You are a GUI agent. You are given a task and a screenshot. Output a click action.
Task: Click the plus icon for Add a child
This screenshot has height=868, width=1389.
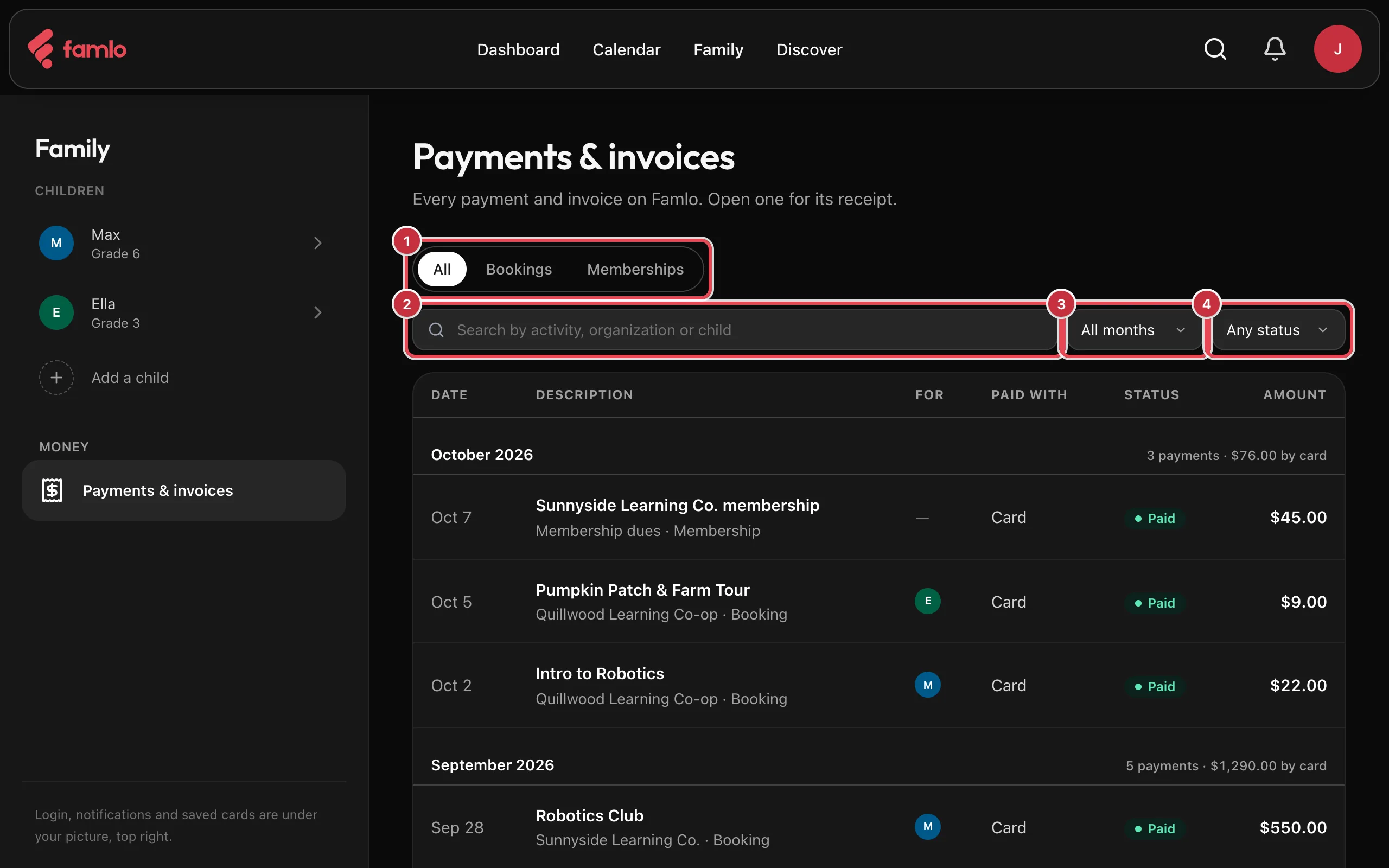point(56,378)
